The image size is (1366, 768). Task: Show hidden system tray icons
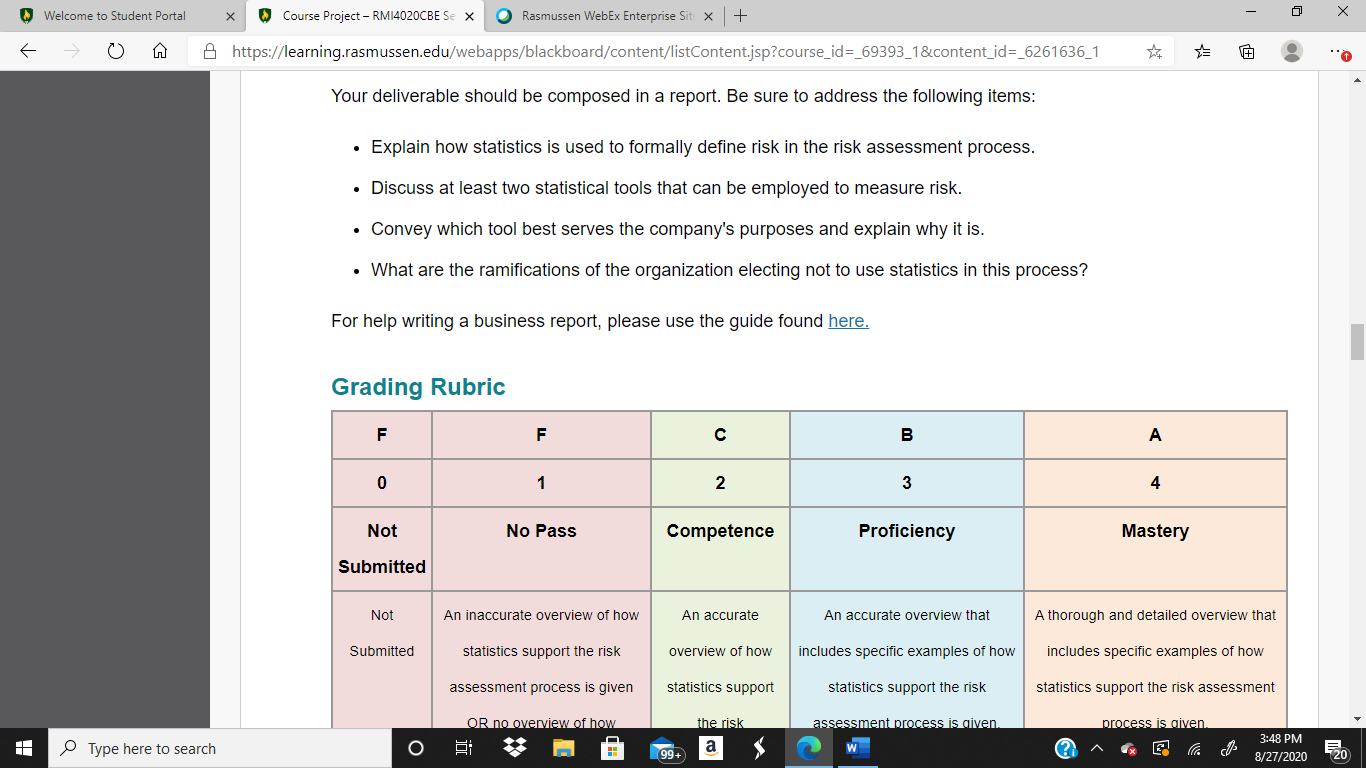tap(1097, 748)
